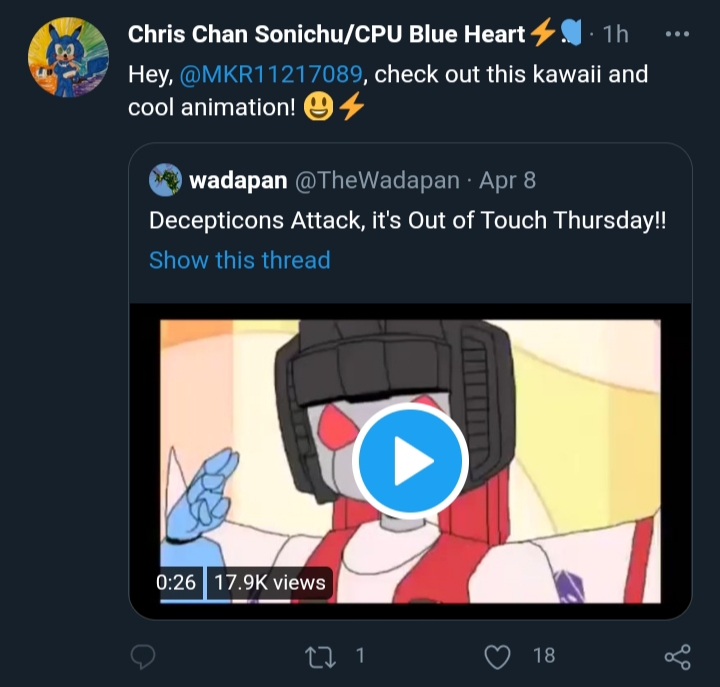
Task: Follow the @MKR11217089 mention link
Action: point(271,74)
